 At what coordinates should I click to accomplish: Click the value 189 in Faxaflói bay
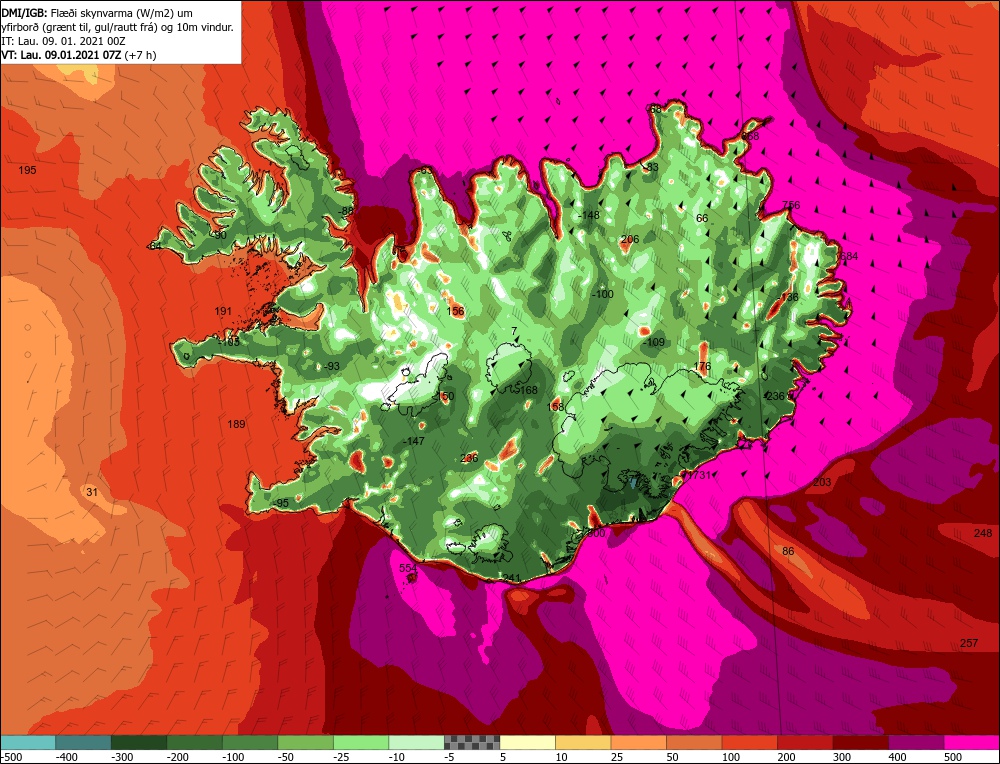pyautogui.click(x=236, y=424)
